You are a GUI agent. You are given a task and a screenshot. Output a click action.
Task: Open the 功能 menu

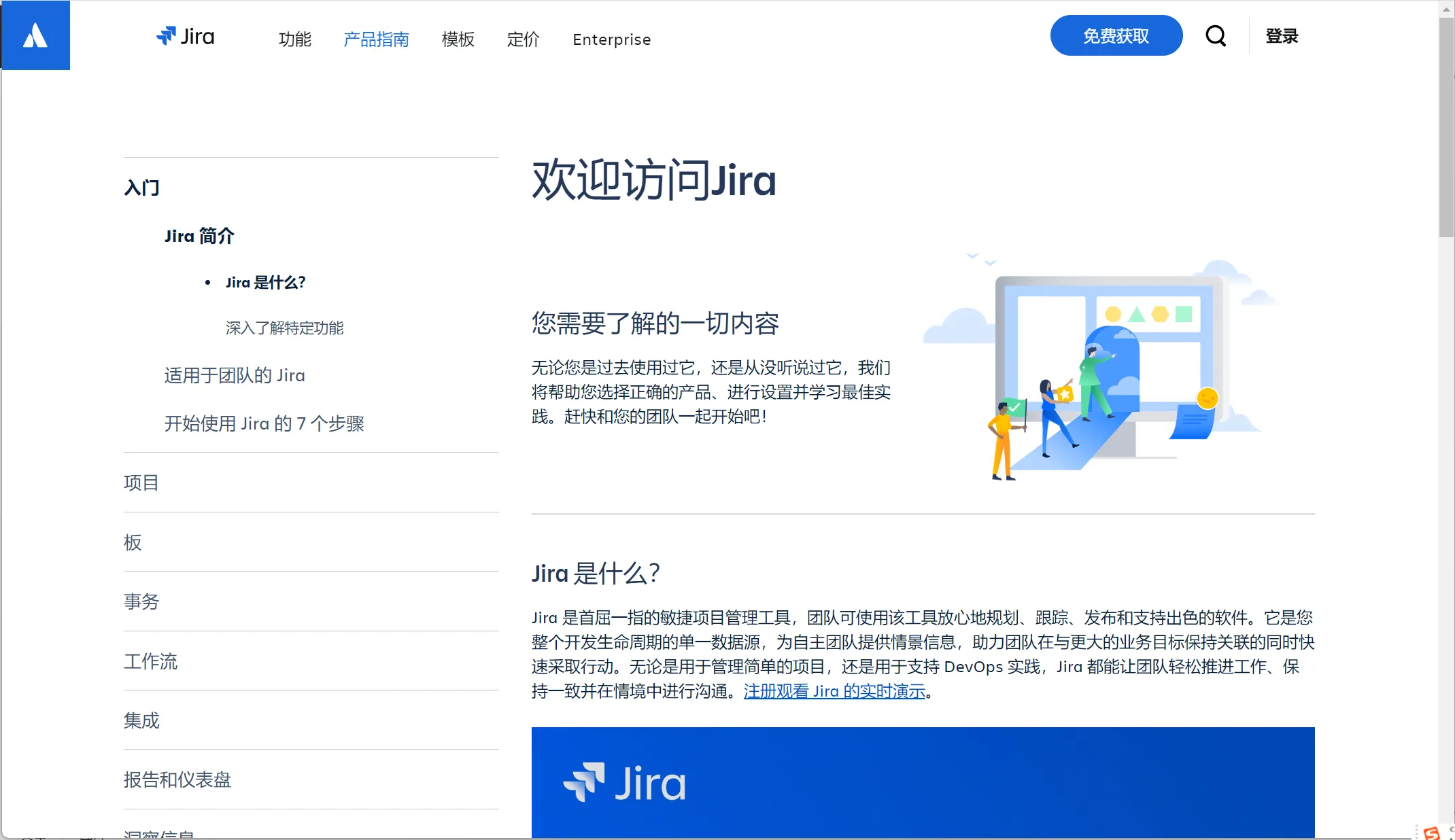295,39
